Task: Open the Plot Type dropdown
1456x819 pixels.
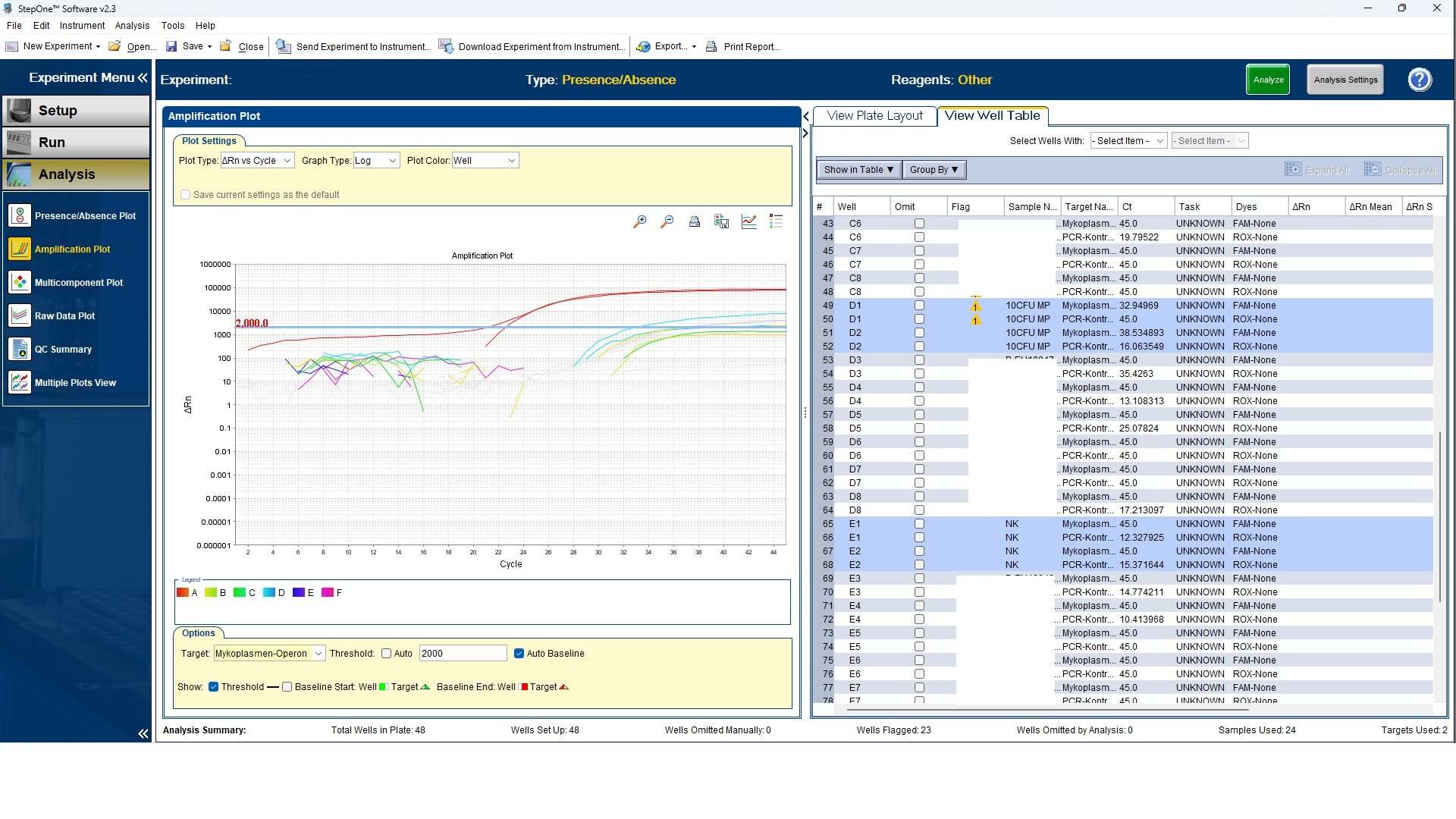Action: 256,161
